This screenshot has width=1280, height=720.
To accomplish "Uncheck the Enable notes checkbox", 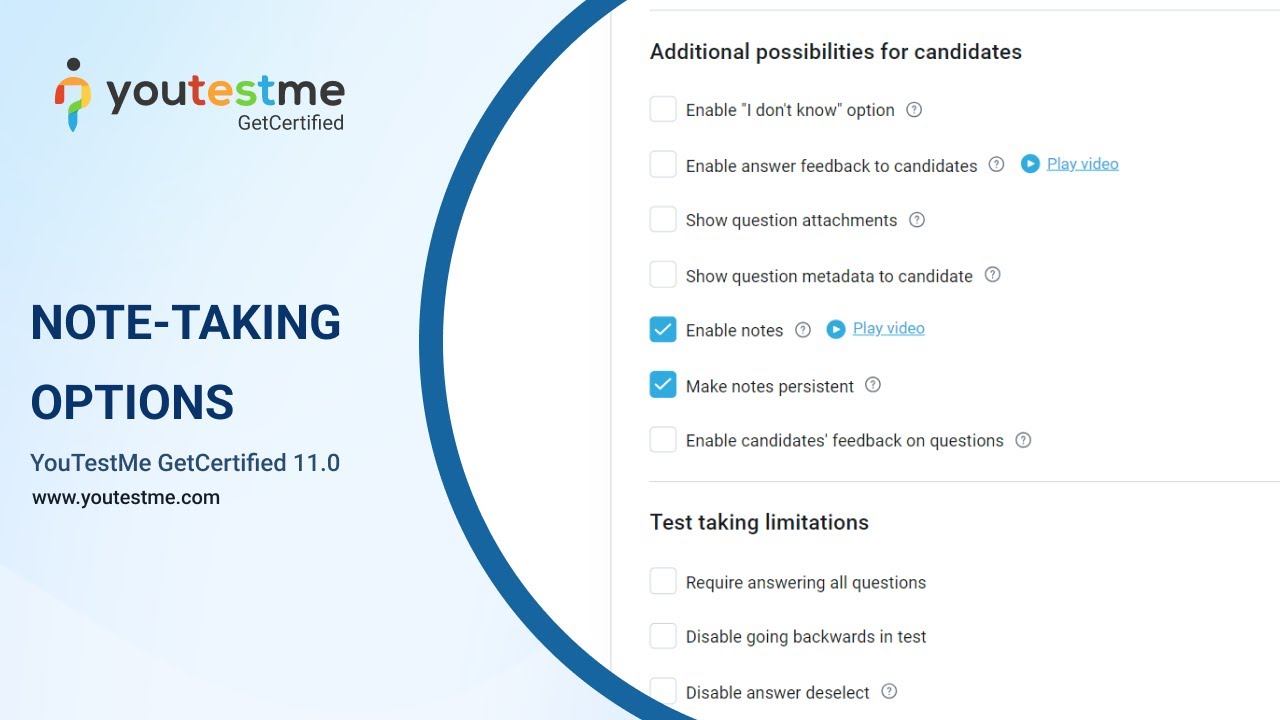I will (663, 329).
